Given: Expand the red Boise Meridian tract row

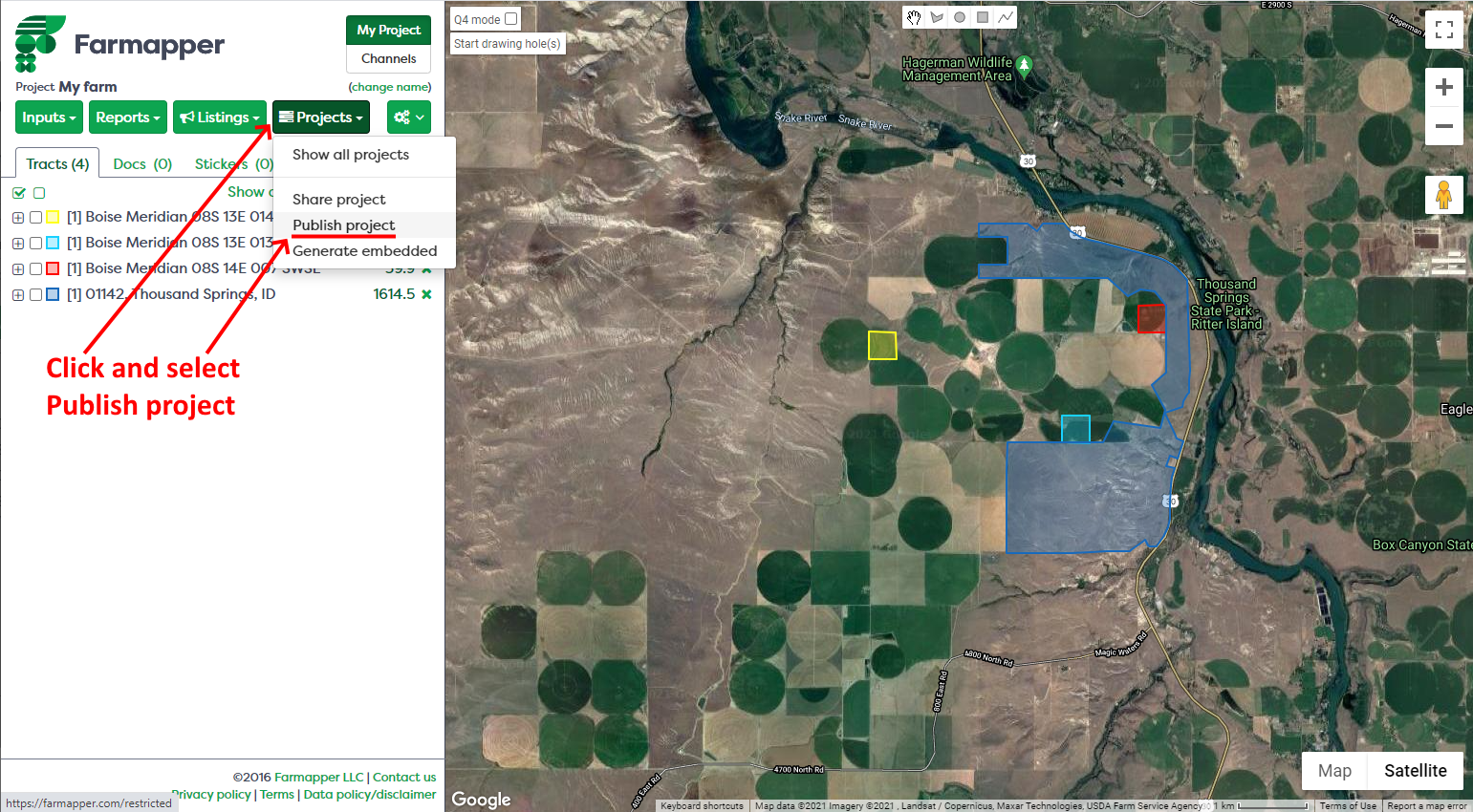Looking at the screenshot, I should click(18, 269).
